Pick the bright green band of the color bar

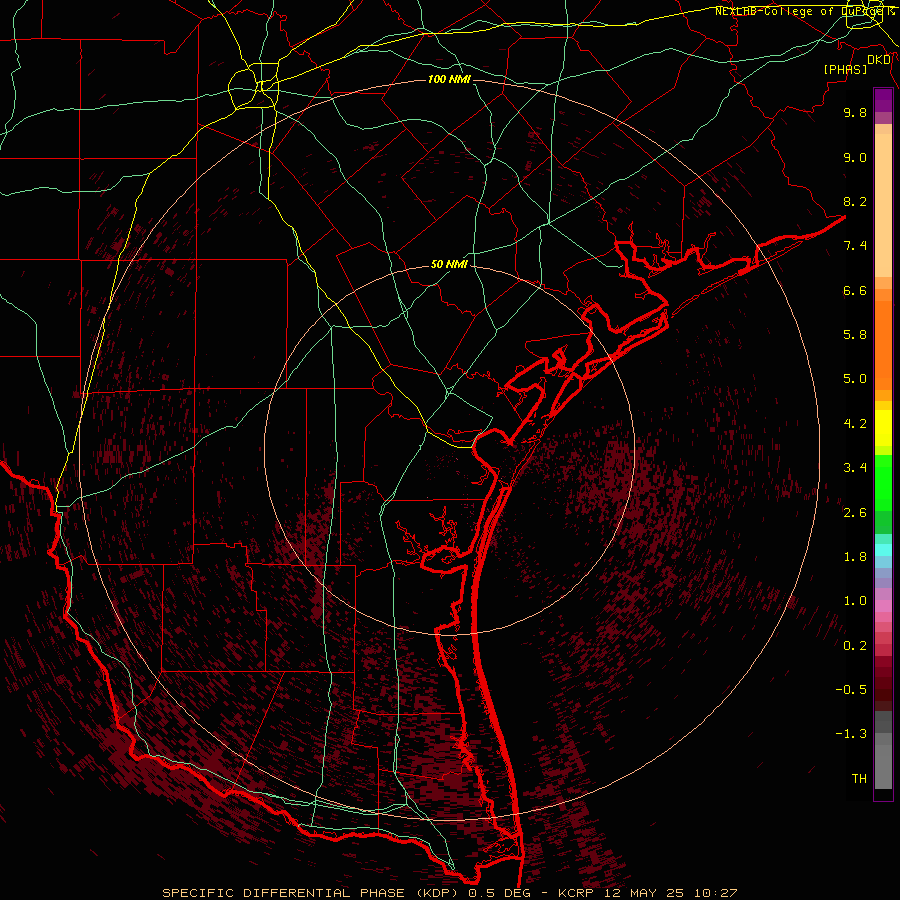click(x=883, y=482)
